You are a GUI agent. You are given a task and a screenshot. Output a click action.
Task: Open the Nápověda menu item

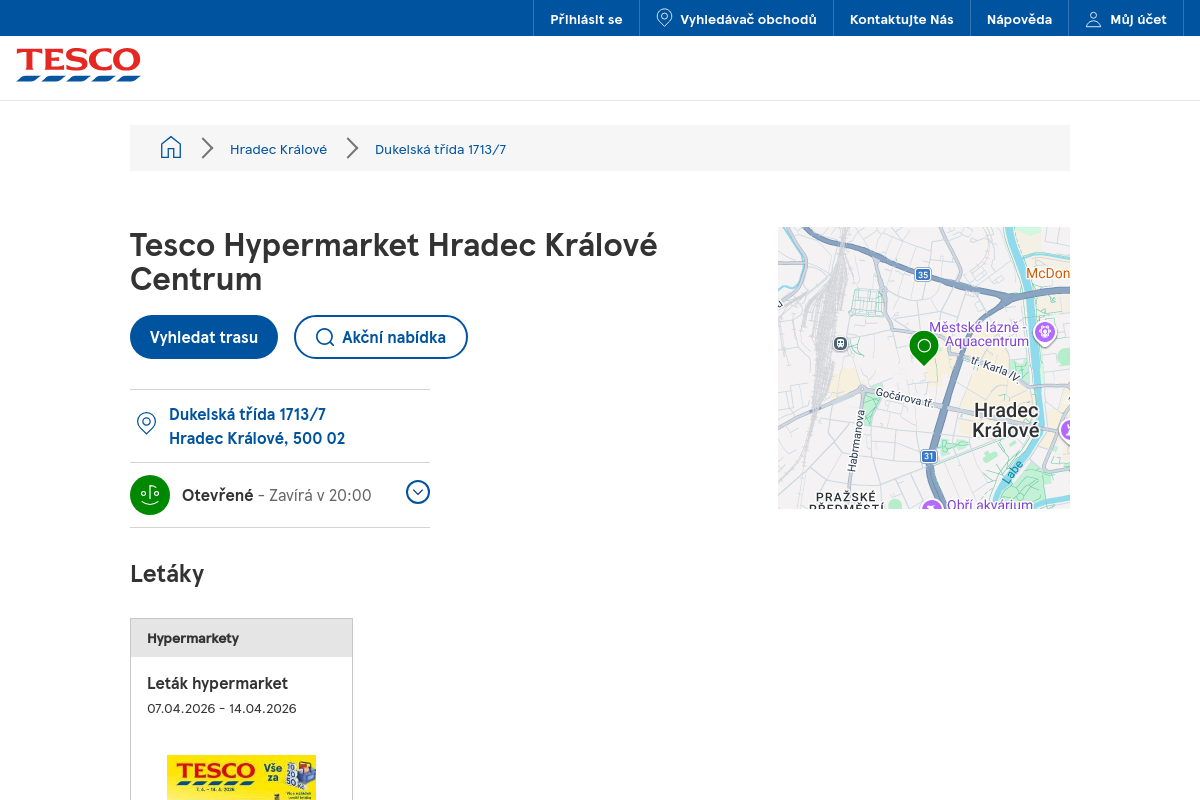[1019, 17]
